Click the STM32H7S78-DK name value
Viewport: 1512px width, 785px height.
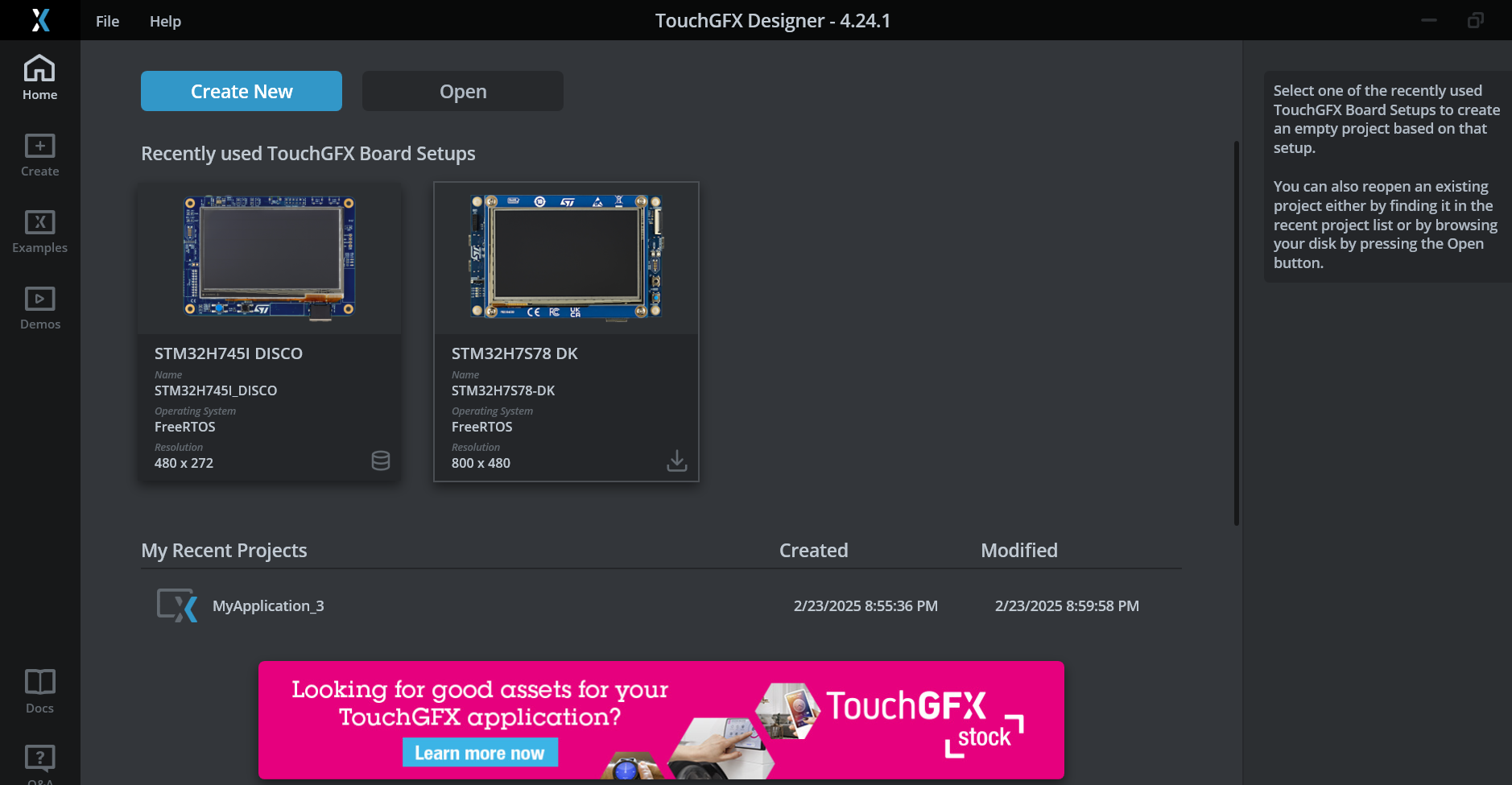[503, 390]
